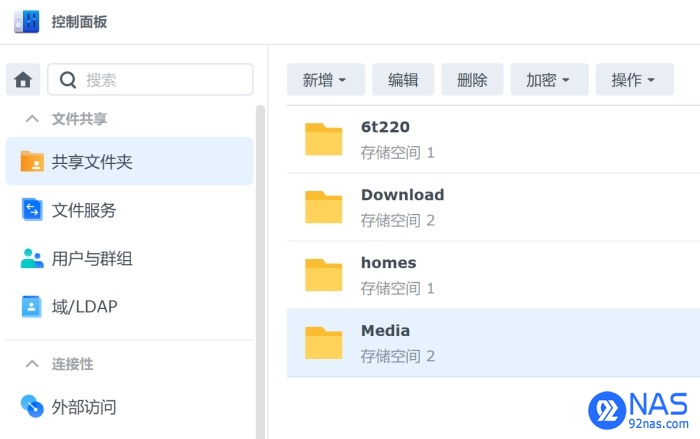Click the orange Shared Folder sidebar icon
This screenshot has width=700, height=439.
pyautogui.click(x=32, y=162)
